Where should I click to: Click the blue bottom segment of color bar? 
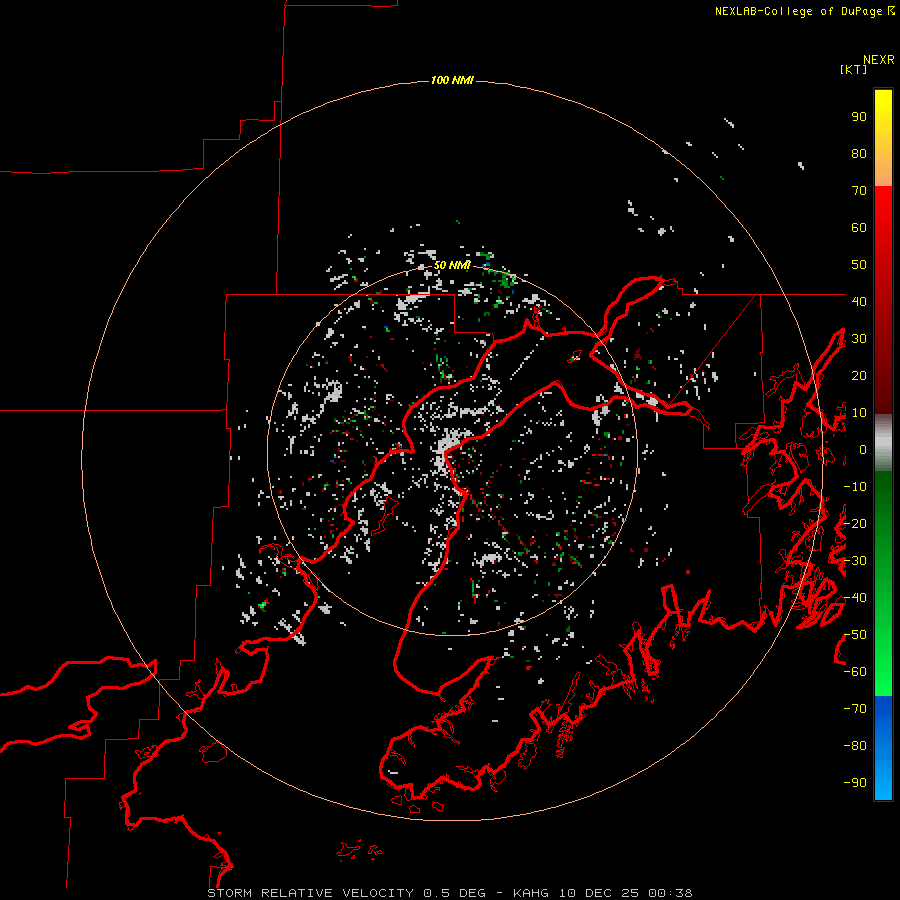pyautogui.click(x=883, y=748)
